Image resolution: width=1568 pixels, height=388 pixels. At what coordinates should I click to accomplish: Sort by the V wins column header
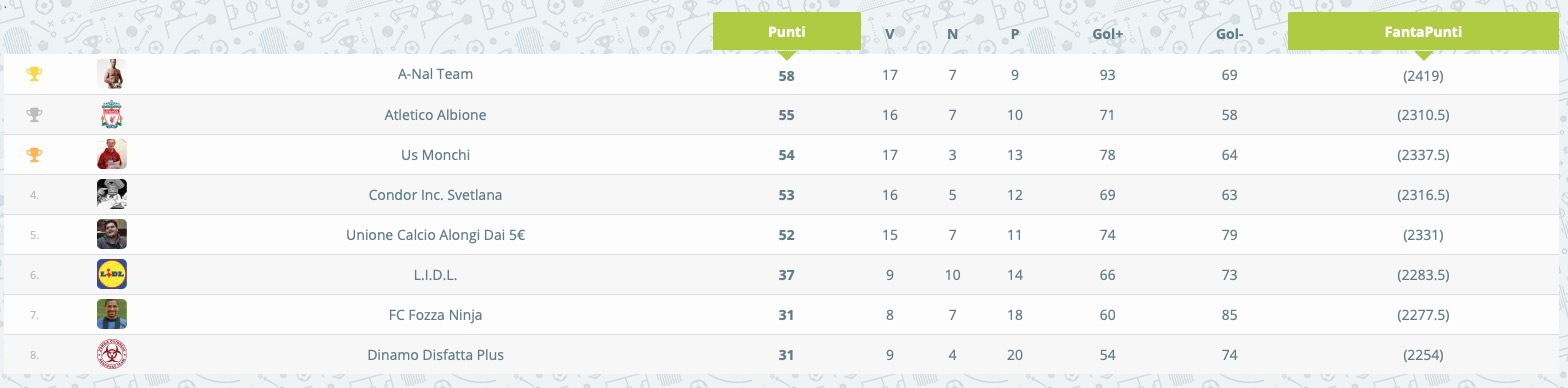point(890,34)
